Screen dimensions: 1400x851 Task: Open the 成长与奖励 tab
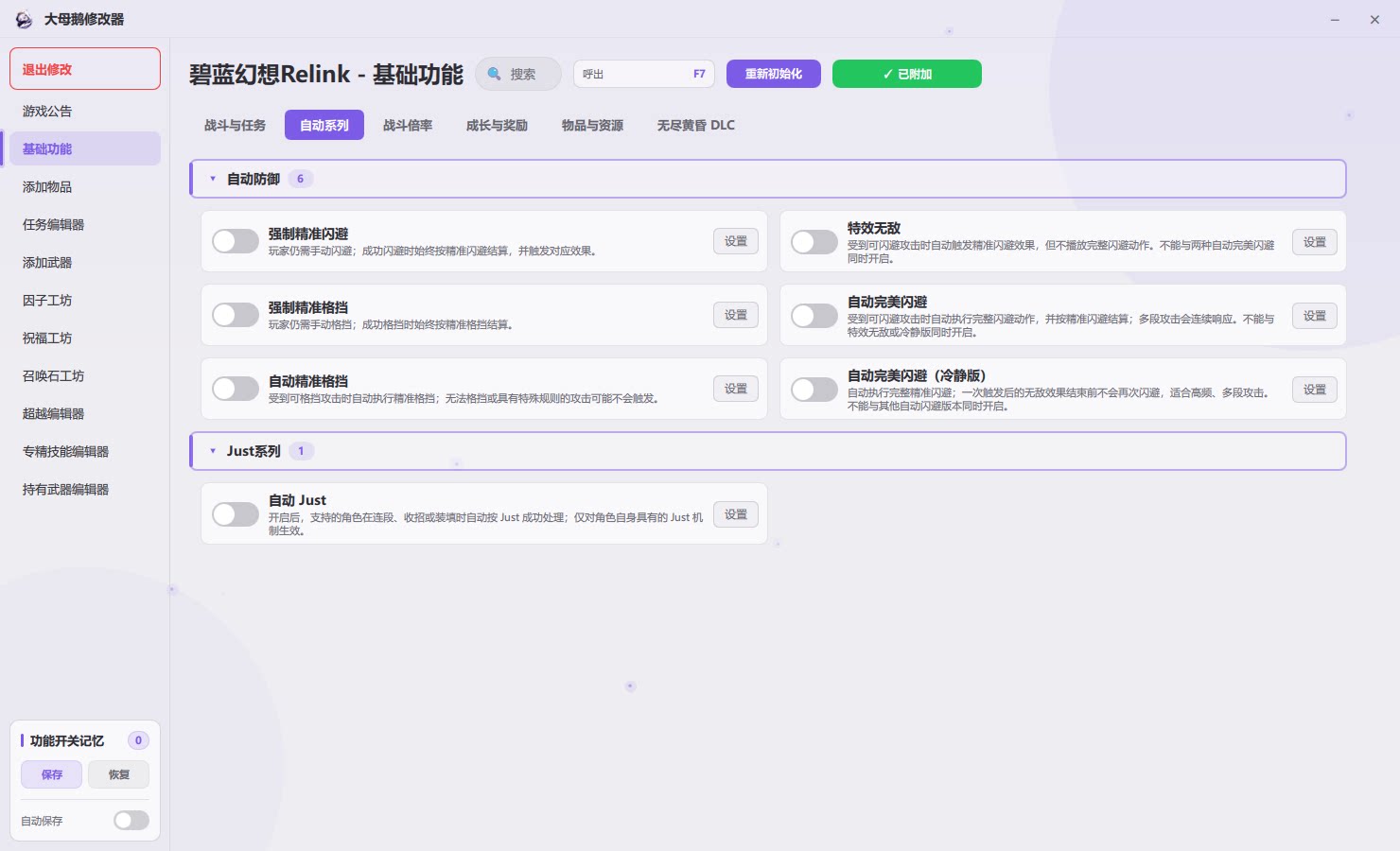(497, 125)
